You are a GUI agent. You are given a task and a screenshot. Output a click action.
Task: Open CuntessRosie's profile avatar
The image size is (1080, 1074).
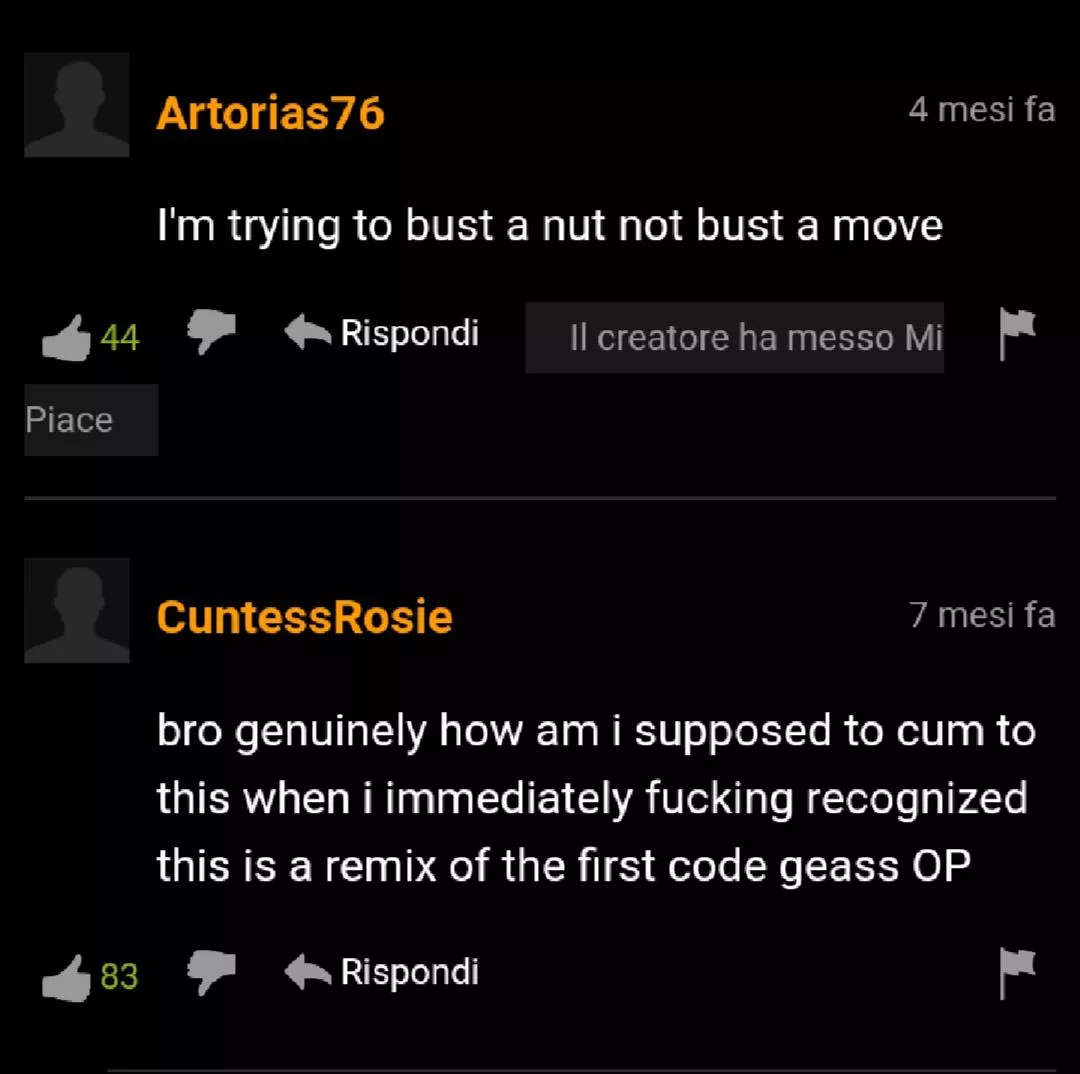point(76,610)
